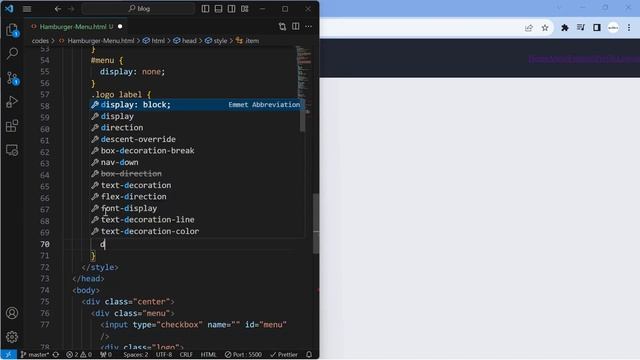This screenshot has width=640, height=360.
Task: Open the Customize Layout icon
Action: tap(244, 9)
